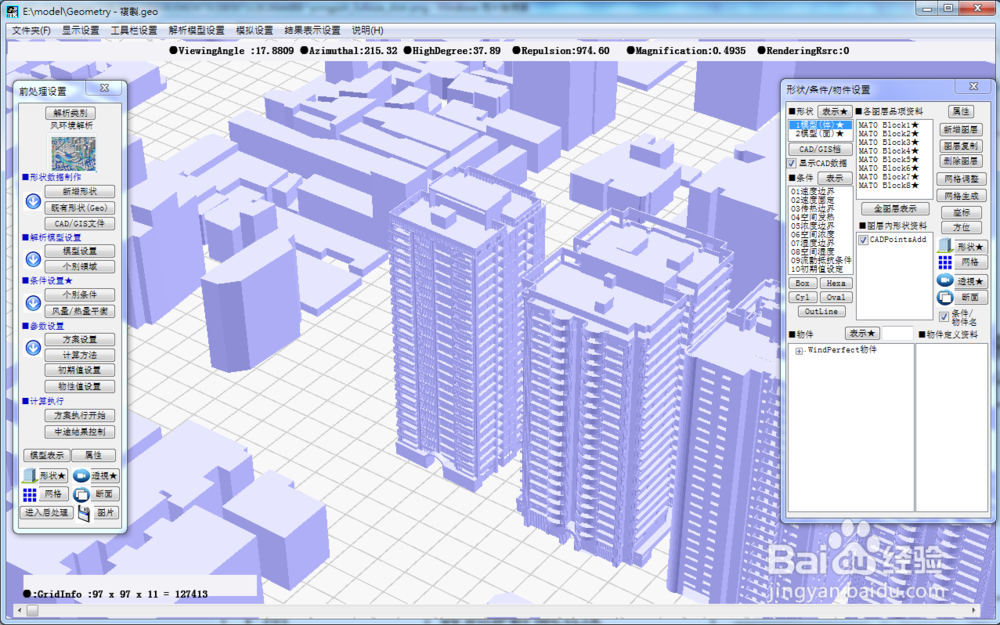The width and height of the screenshot is (1000, 625).
Task: Open the 说明(H) menu
Action: click(x=368, y=31)
